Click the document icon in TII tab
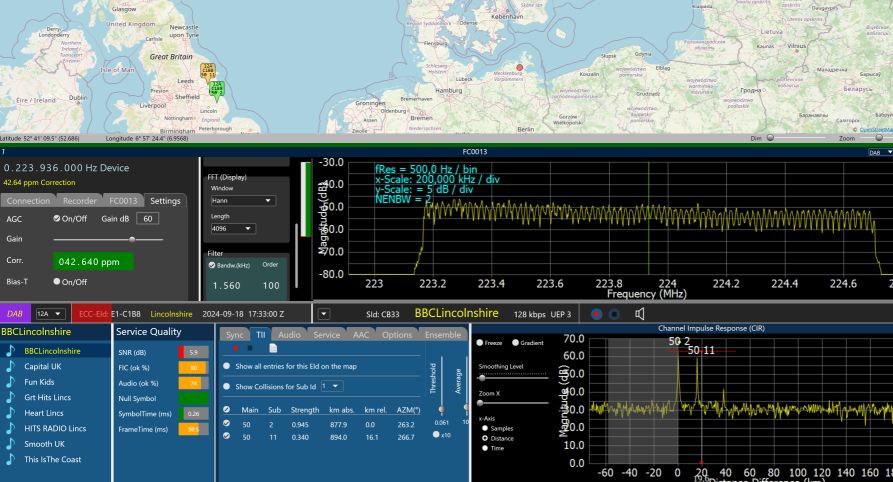Image resolution: width=893 pixels, height=482 pixels. [x=273, y=348]
